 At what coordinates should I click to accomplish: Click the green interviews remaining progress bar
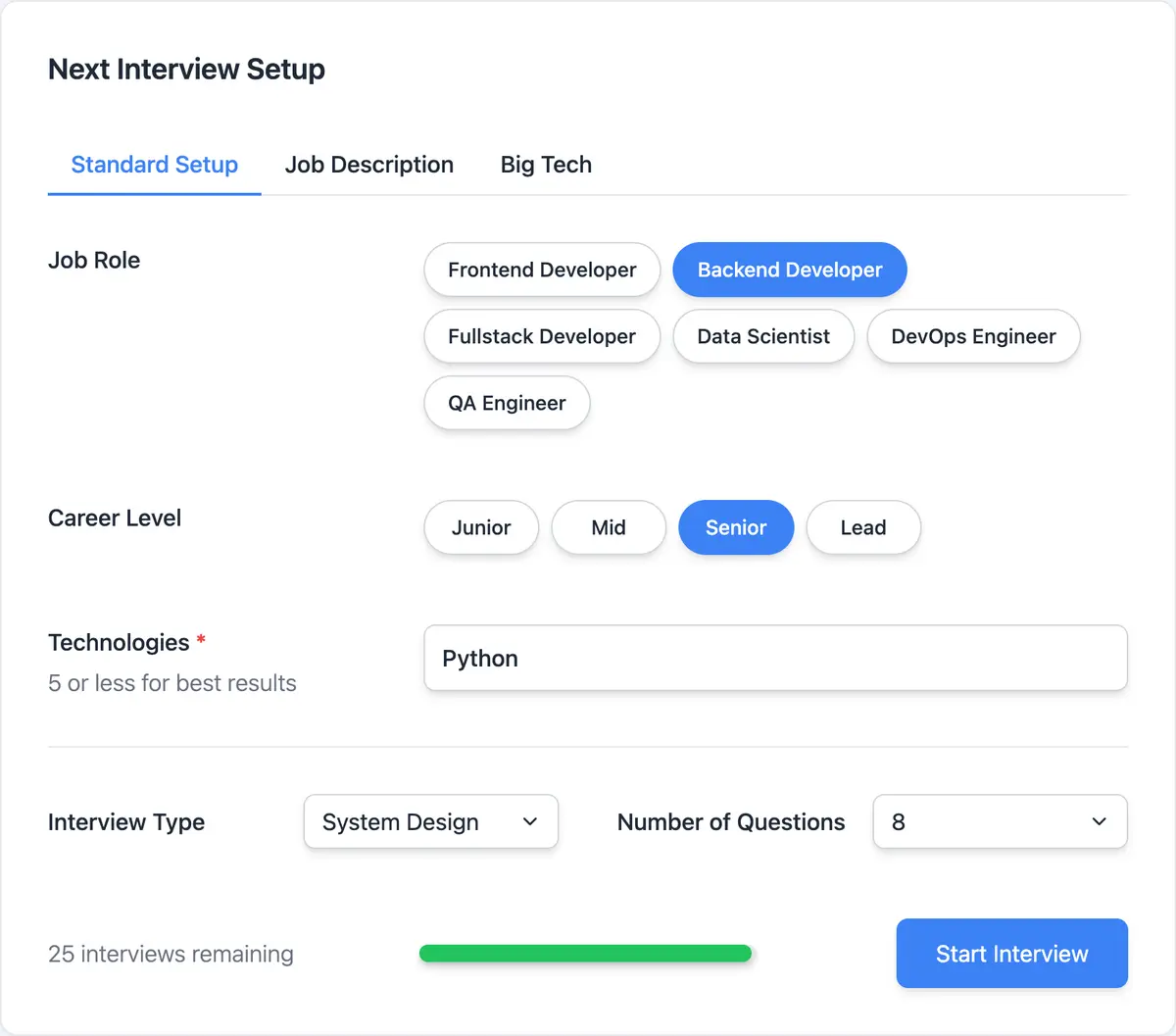(x=585, y=953)
